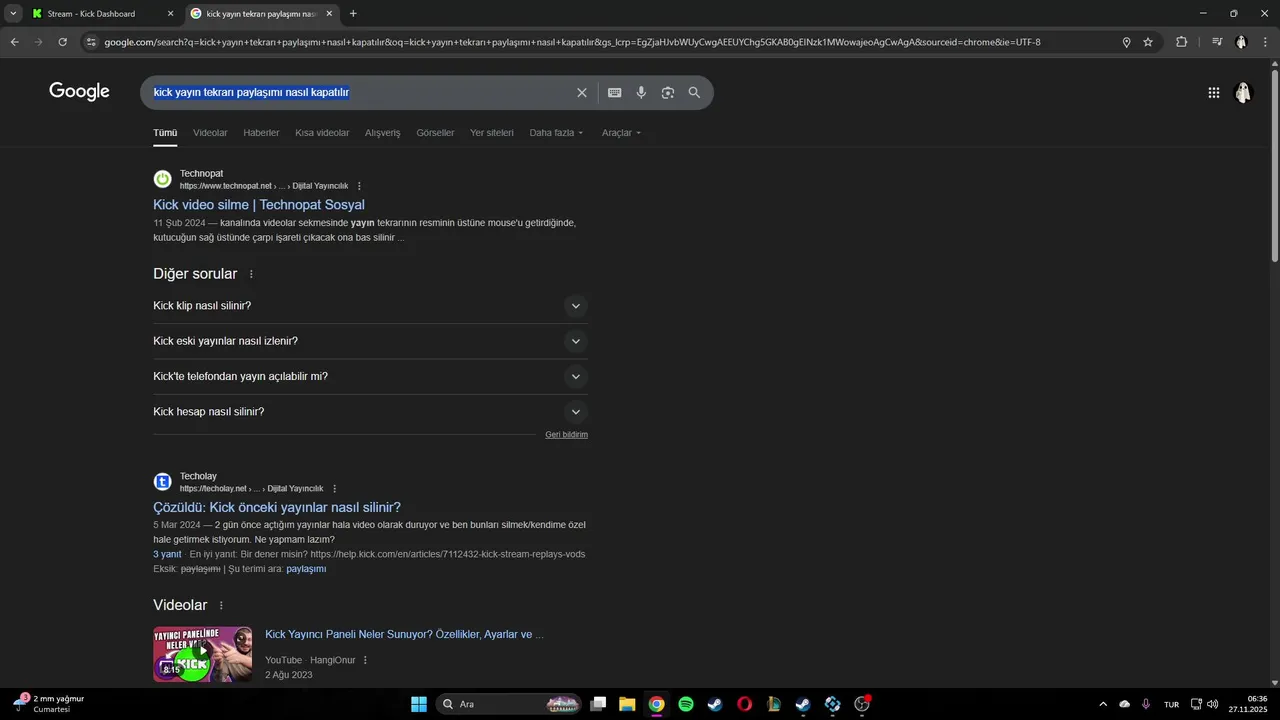Click the Techolay site favicon
The height and width of the screenshot is (720, 1280).
[x=162, y=482]
